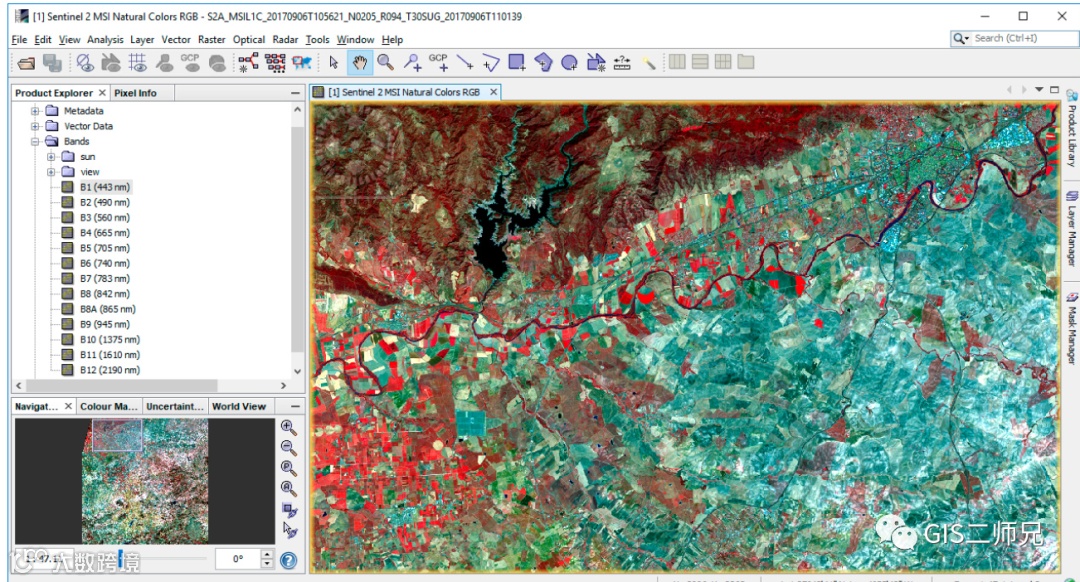
Task: Toggle the no-data overlay
Action: (85, 63)
